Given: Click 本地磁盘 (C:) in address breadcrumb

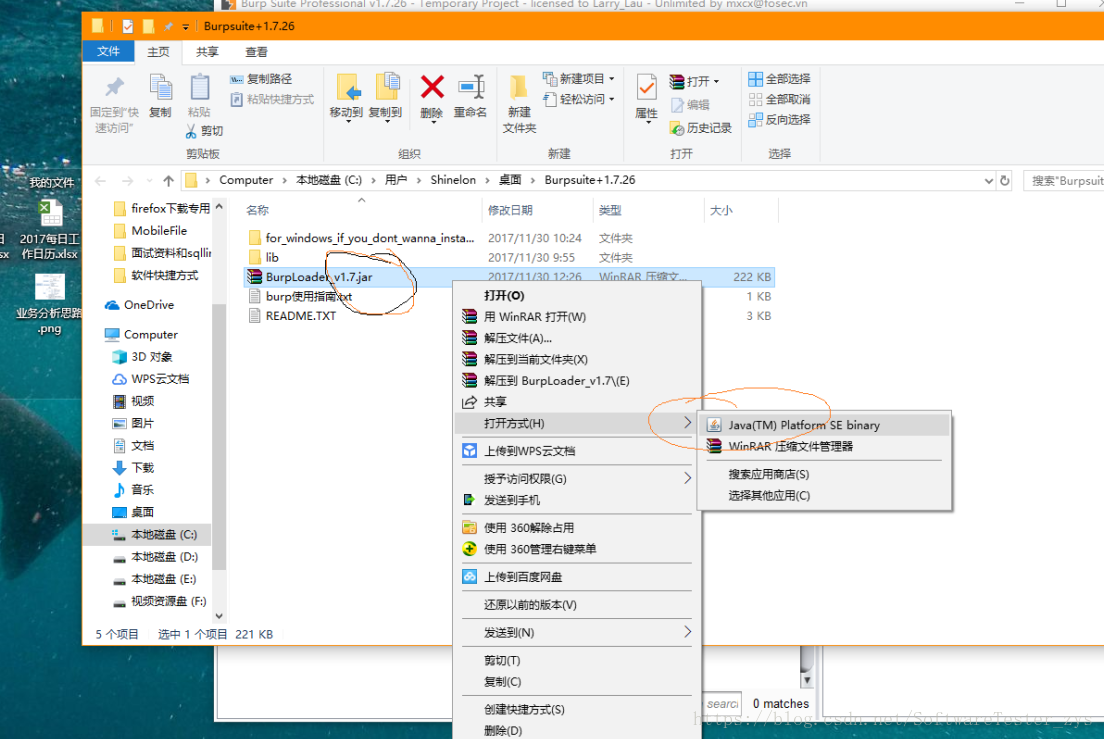Looking at the screenshot, I should click(329, 180).
